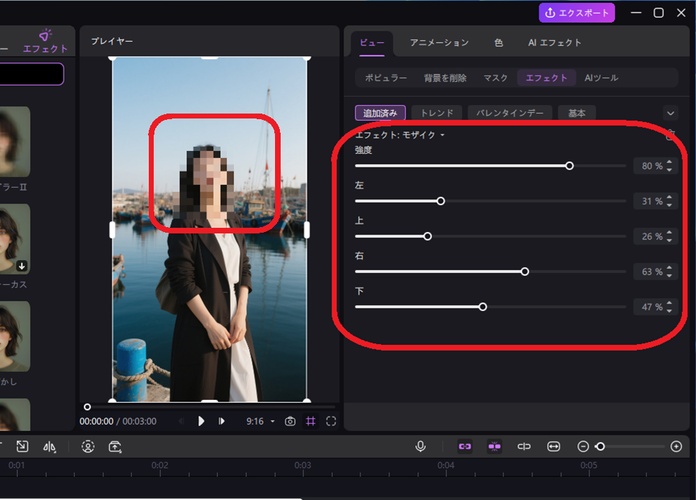Fit the timeline to window width
Viewport: 696px width, 500px height.
(554, 446)
